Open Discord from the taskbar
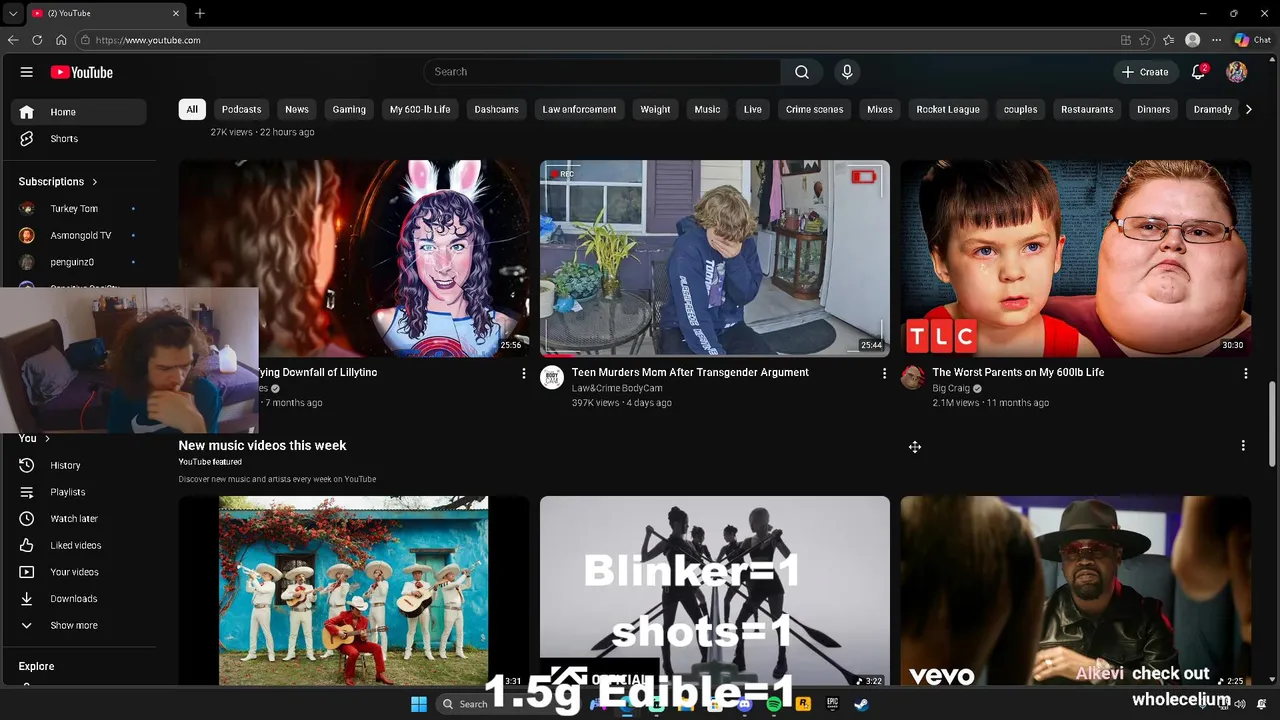1280x720 pixels. pos(745,704)
